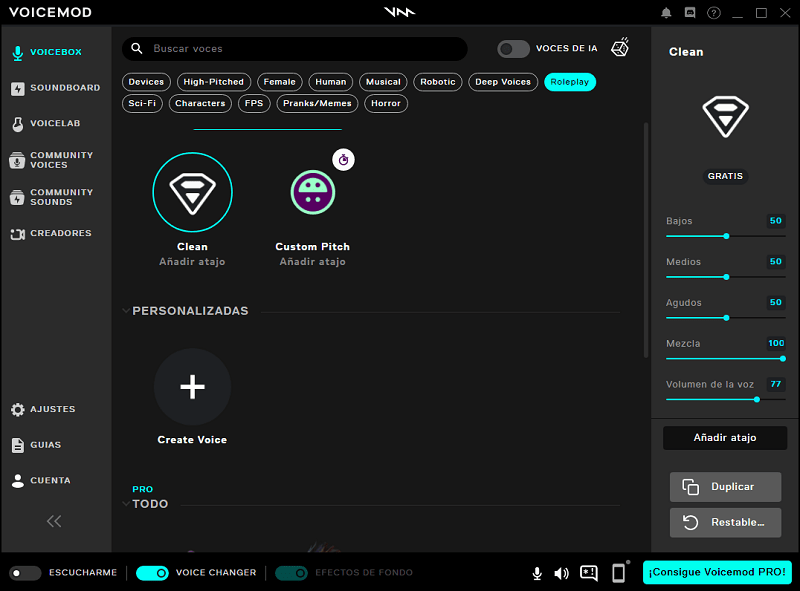Click the chat feedback icon in bottom bar
The image size is (800, 591).
click(589, 573)
